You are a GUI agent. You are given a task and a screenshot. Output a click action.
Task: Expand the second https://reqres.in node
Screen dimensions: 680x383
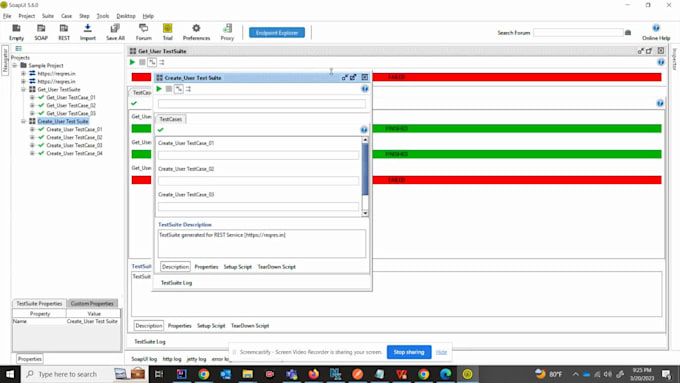[x=23, y=81]
